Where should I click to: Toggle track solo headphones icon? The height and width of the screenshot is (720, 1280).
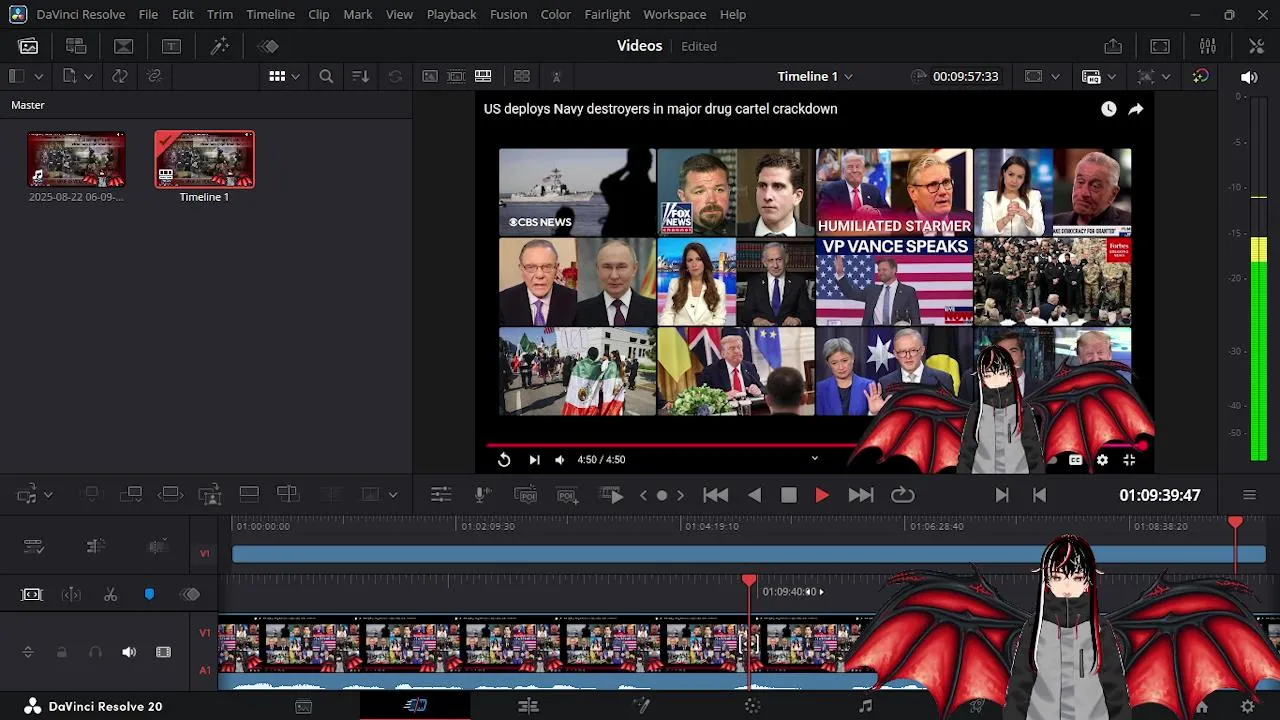(x=95, y=652)
